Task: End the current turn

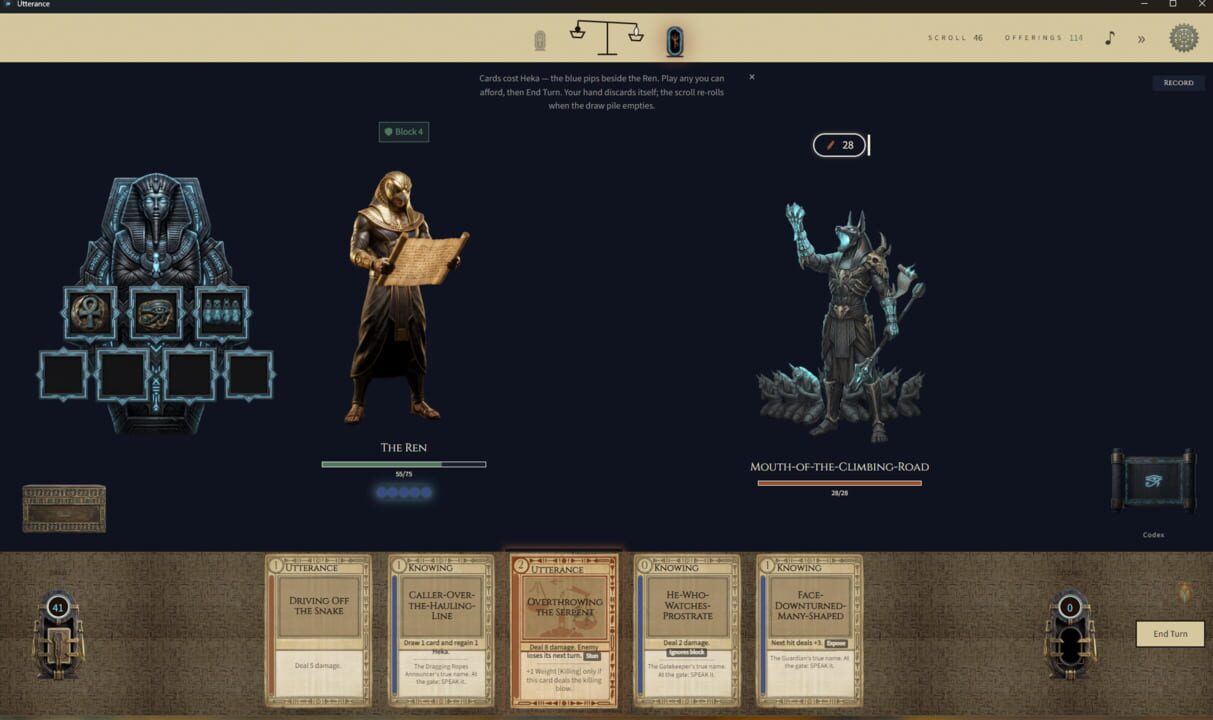Action: [1170, 634]
